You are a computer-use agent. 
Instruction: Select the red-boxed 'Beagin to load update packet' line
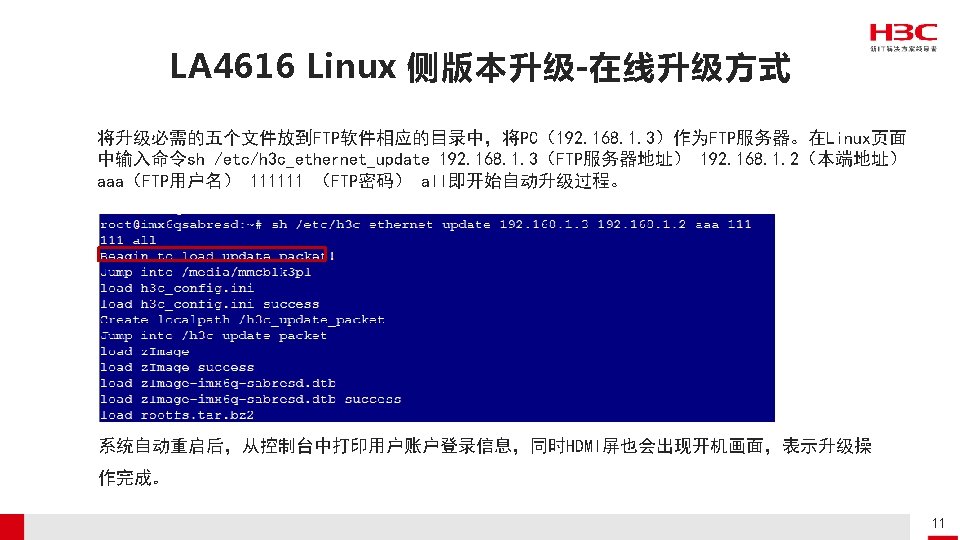click(212, 255)
